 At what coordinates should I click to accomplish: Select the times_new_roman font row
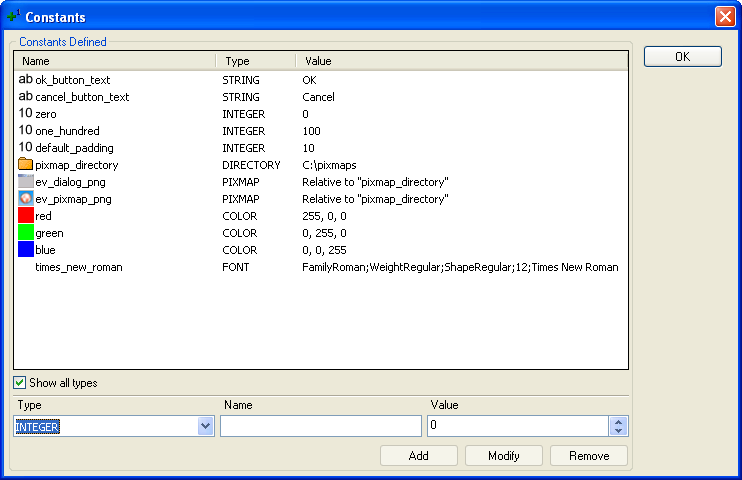point(78,268)
